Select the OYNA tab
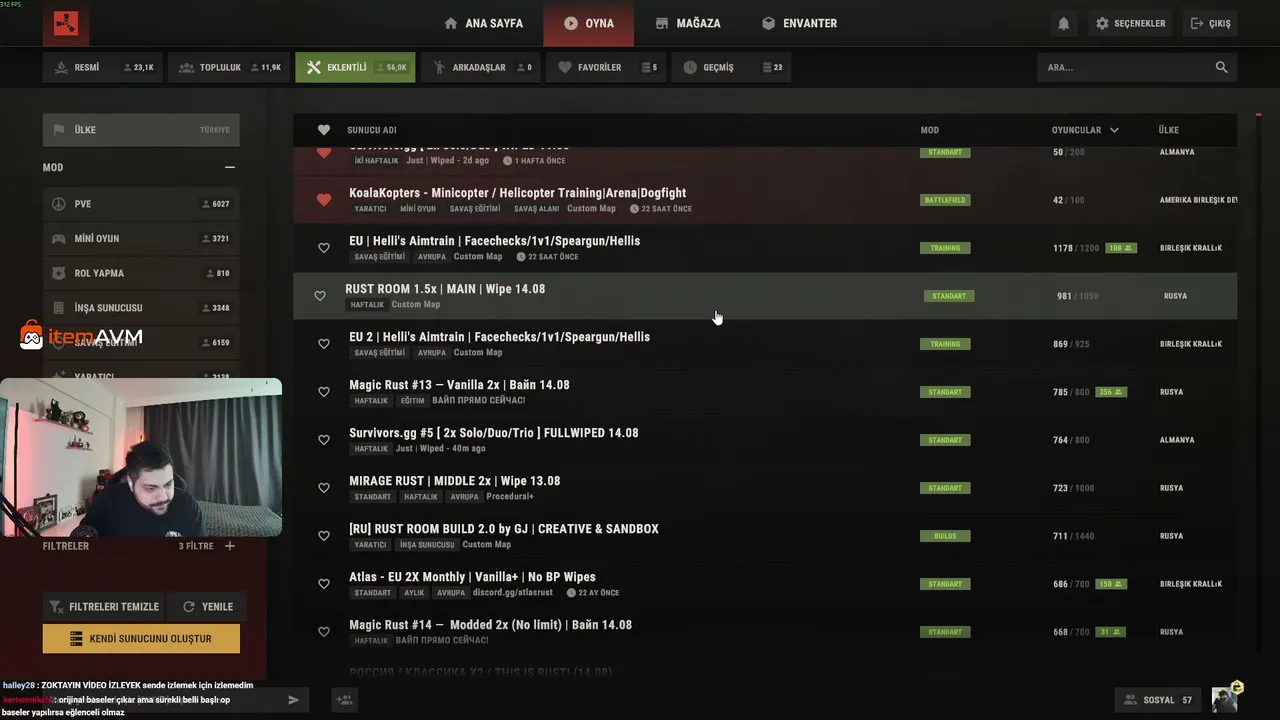Screen dimensions: 1280x720 (x=589, y=23)
